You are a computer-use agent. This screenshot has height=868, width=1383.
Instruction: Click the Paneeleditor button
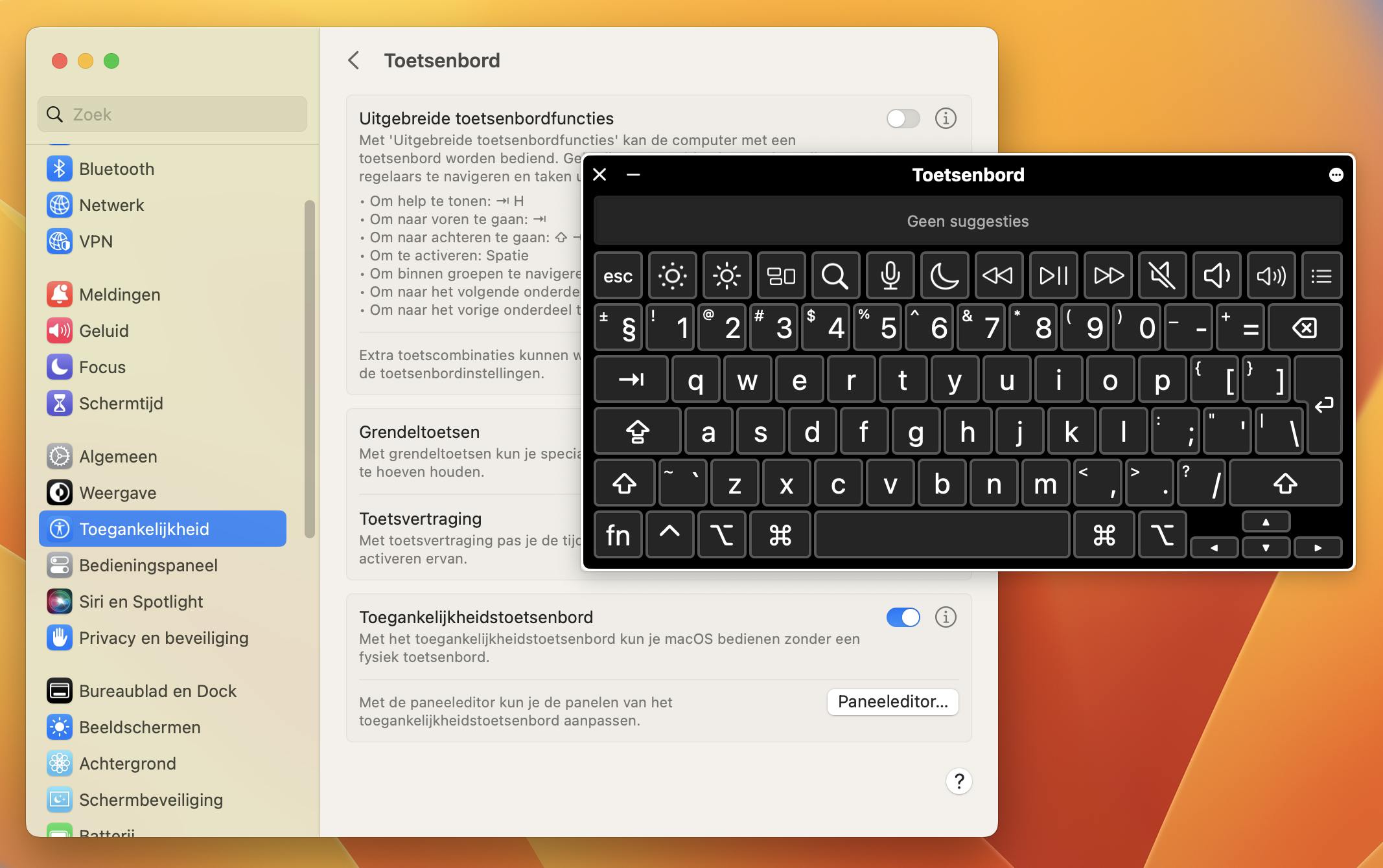tap(892, 702)
